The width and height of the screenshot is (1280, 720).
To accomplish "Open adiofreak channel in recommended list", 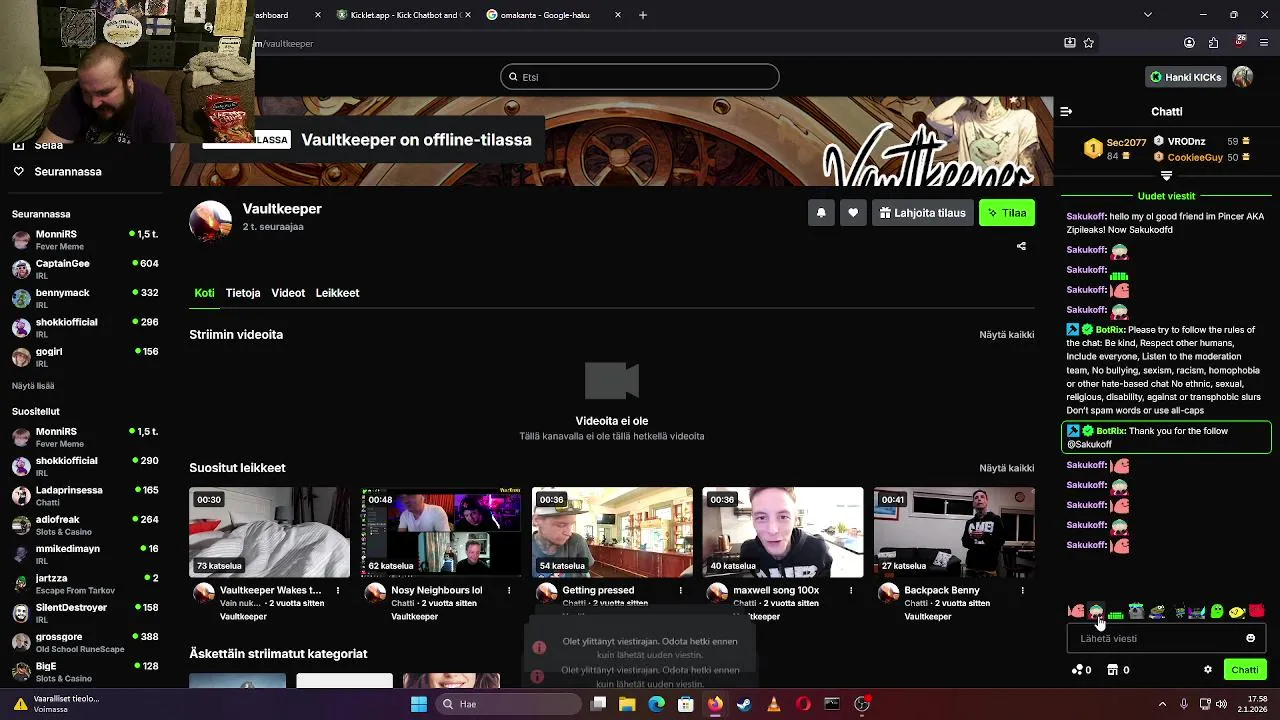I will pos(85,525).
